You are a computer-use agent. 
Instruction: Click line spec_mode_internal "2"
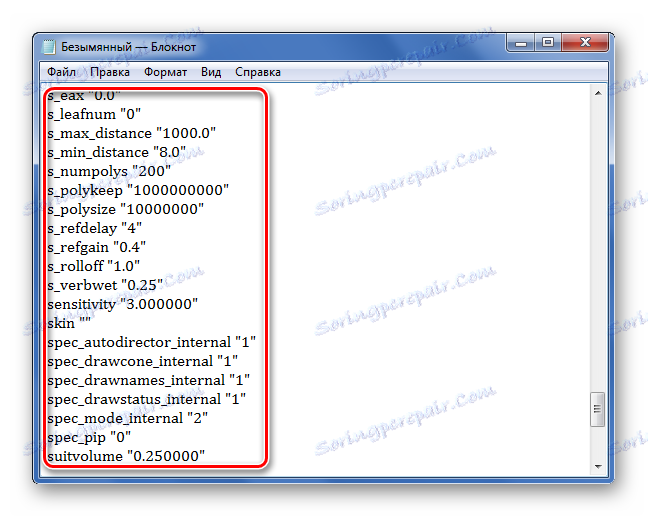click(128, 419)
